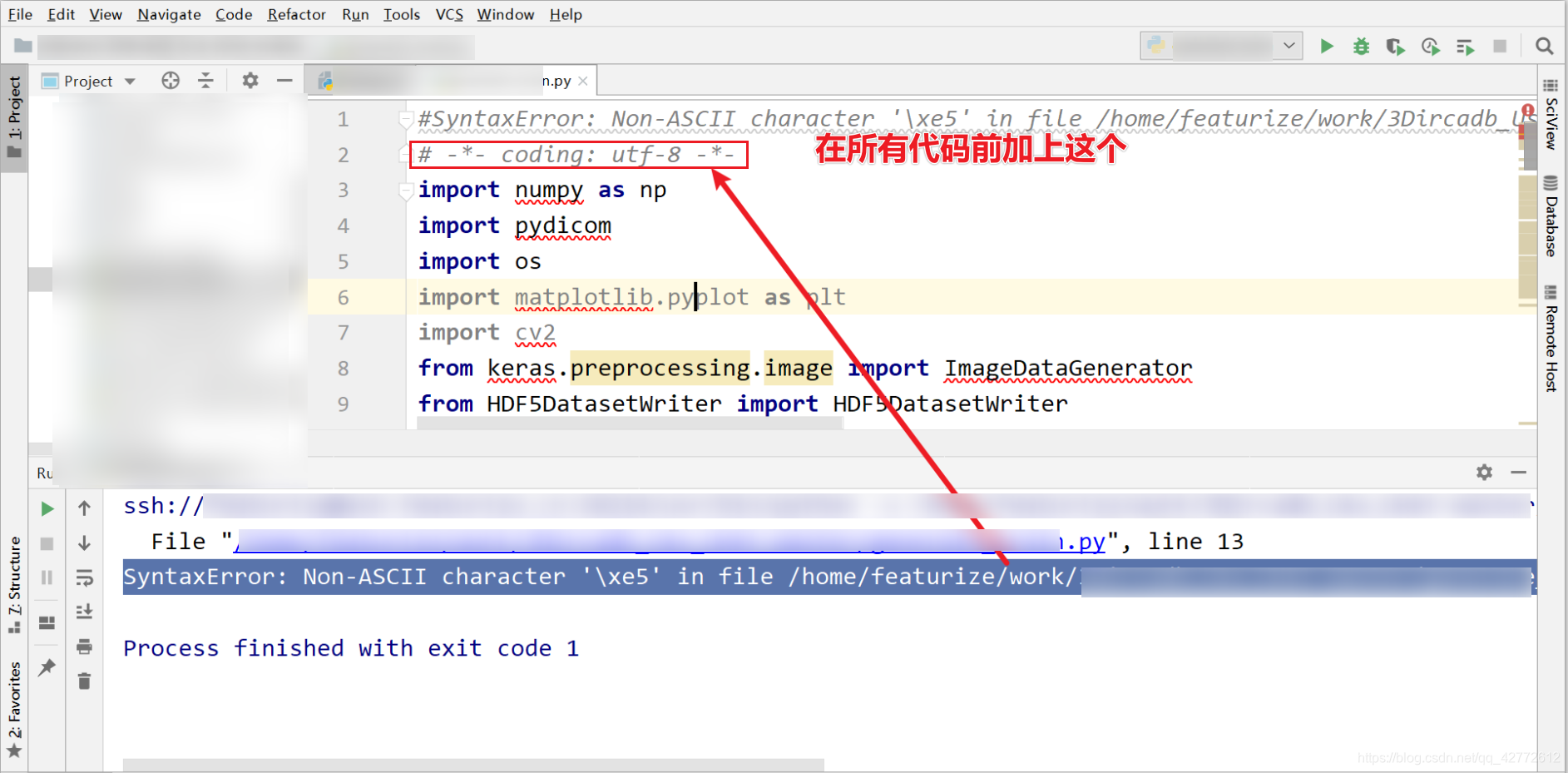Screen dimensions: 1568x773
Task: Click the folder icon in navigation bar
Action: (23, 46)
